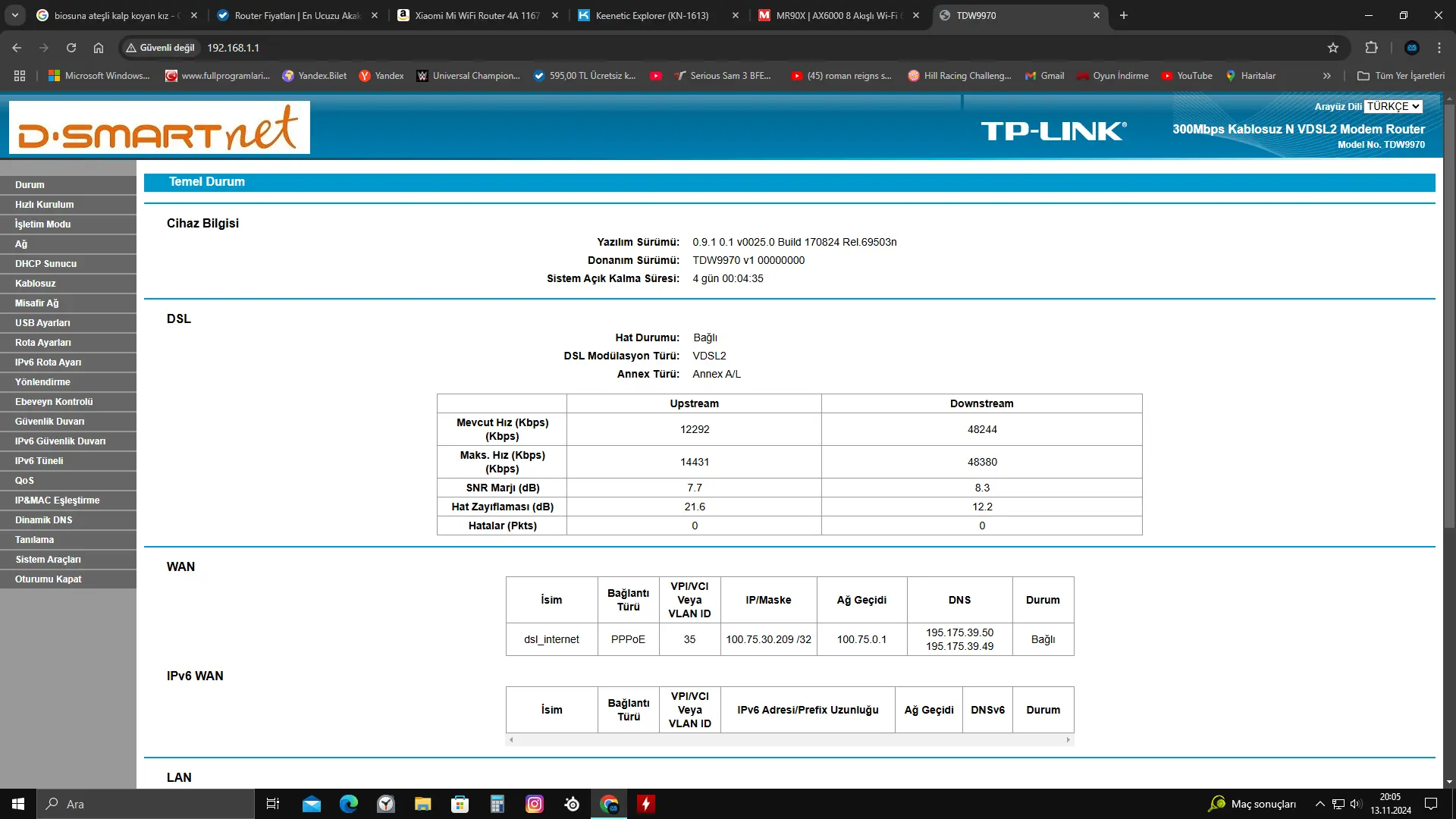Screen dimensions: 1456x819
Task: Click the IPv6 WAN table horizontal scrollbar
Action: [789, 739]
